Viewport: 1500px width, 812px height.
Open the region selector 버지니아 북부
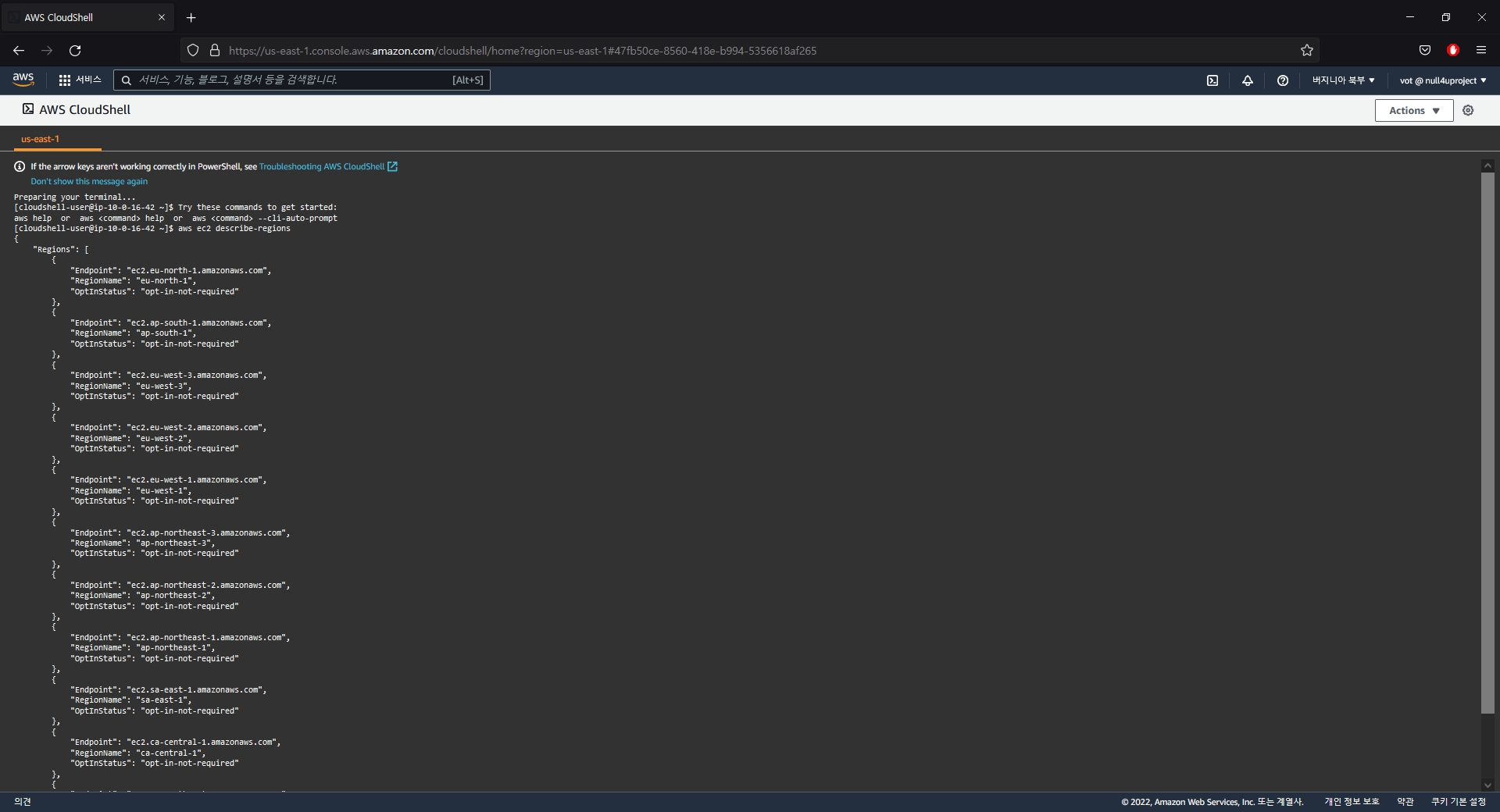pyautogui.click(x=1343, y=80)
